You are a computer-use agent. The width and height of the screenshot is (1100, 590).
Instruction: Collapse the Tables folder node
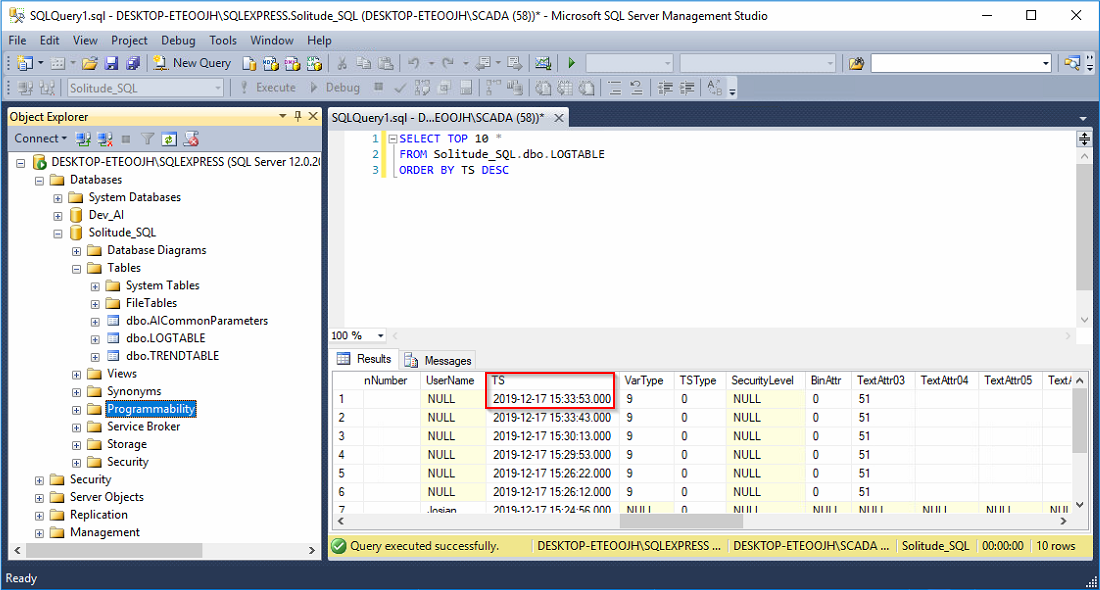point(77,268)
